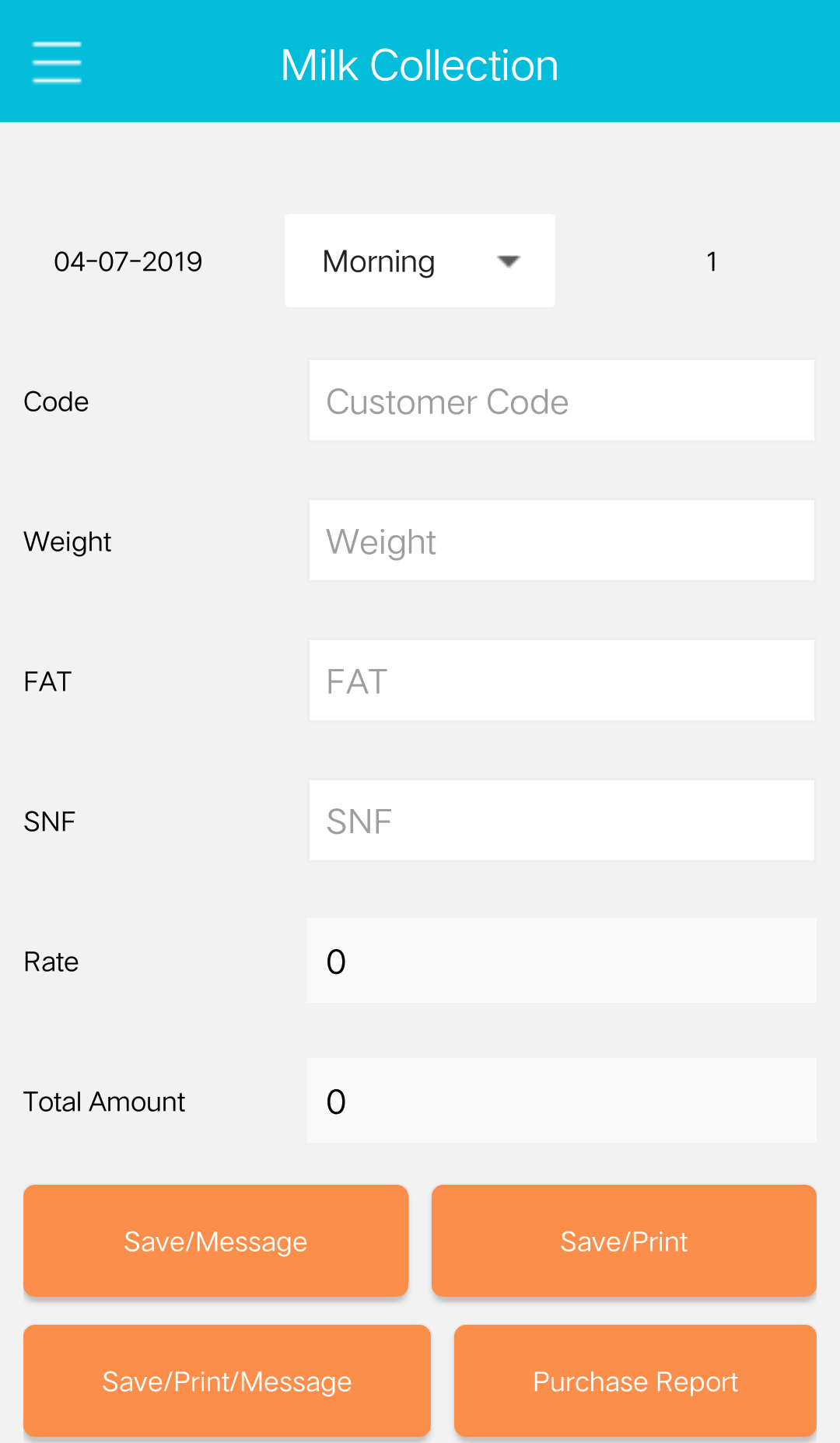
Task: Select the FAT entry field
Action: pos(562,681)
